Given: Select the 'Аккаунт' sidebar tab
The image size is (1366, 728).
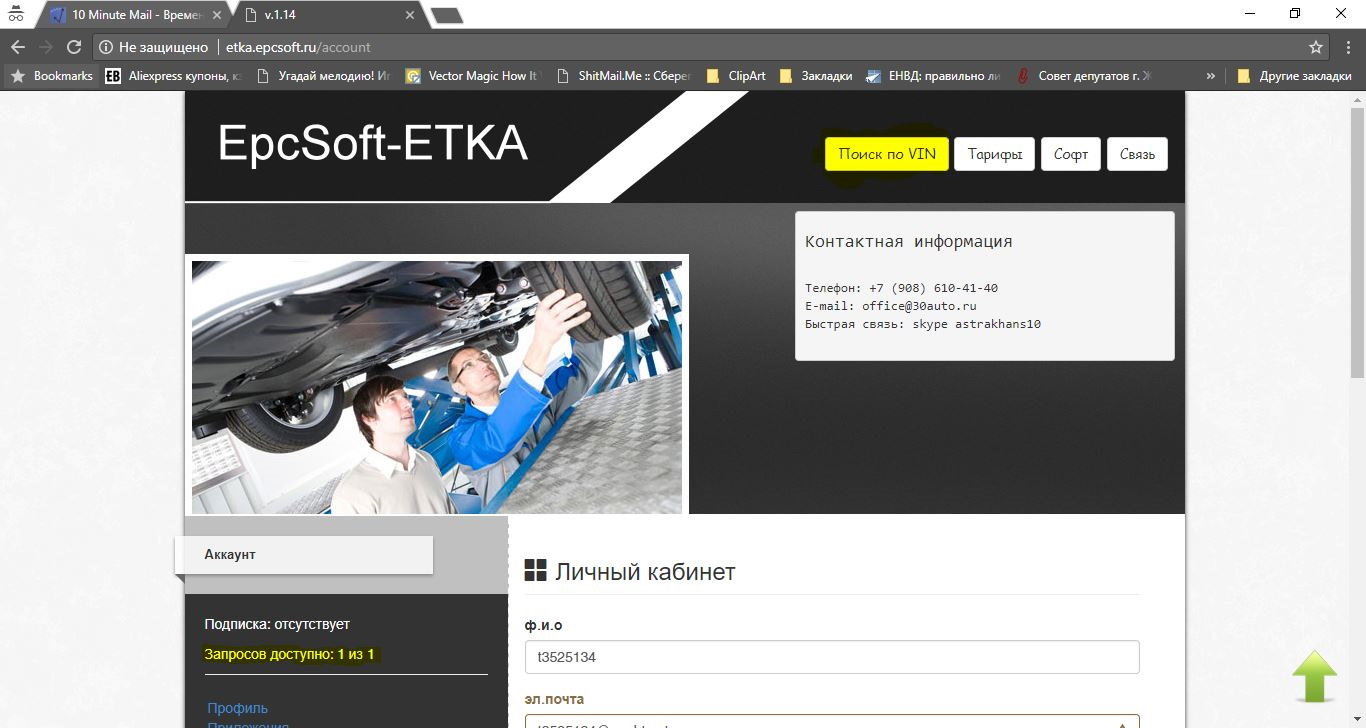Looking at the screenshot, I should pyautogui.click(x=304, y=555).
